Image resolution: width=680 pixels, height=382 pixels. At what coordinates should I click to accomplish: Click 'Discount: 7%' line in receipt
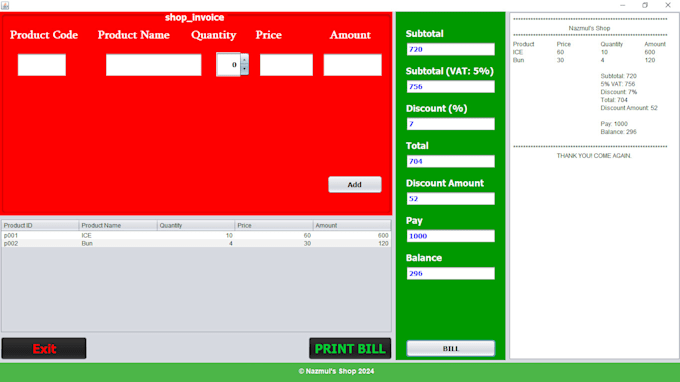(x=619, y=92)
